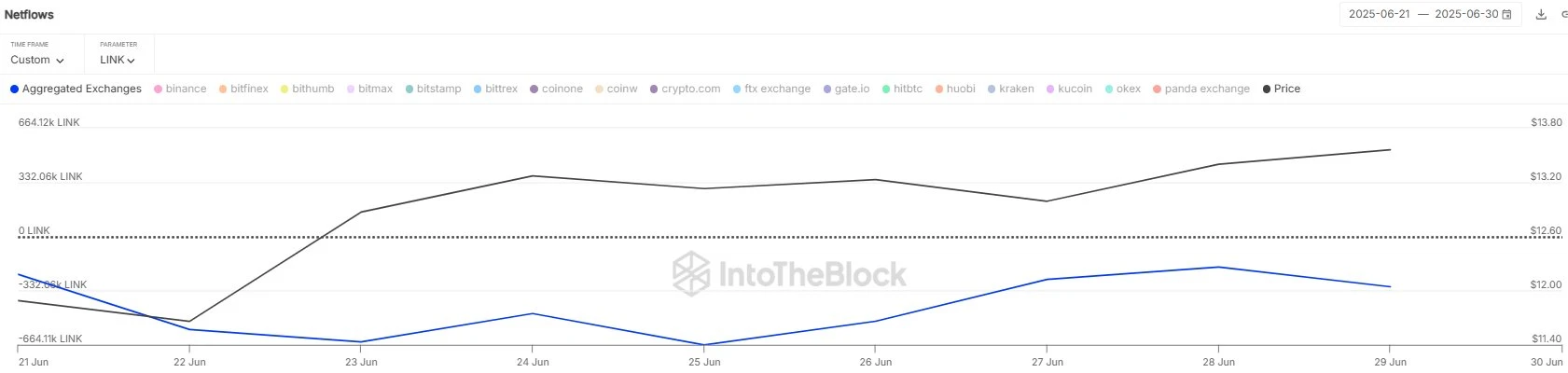Image resolution: width=1568 pixels, height=373 pixels.
Task: Click the download chart icon
Action: point(1541,15)
